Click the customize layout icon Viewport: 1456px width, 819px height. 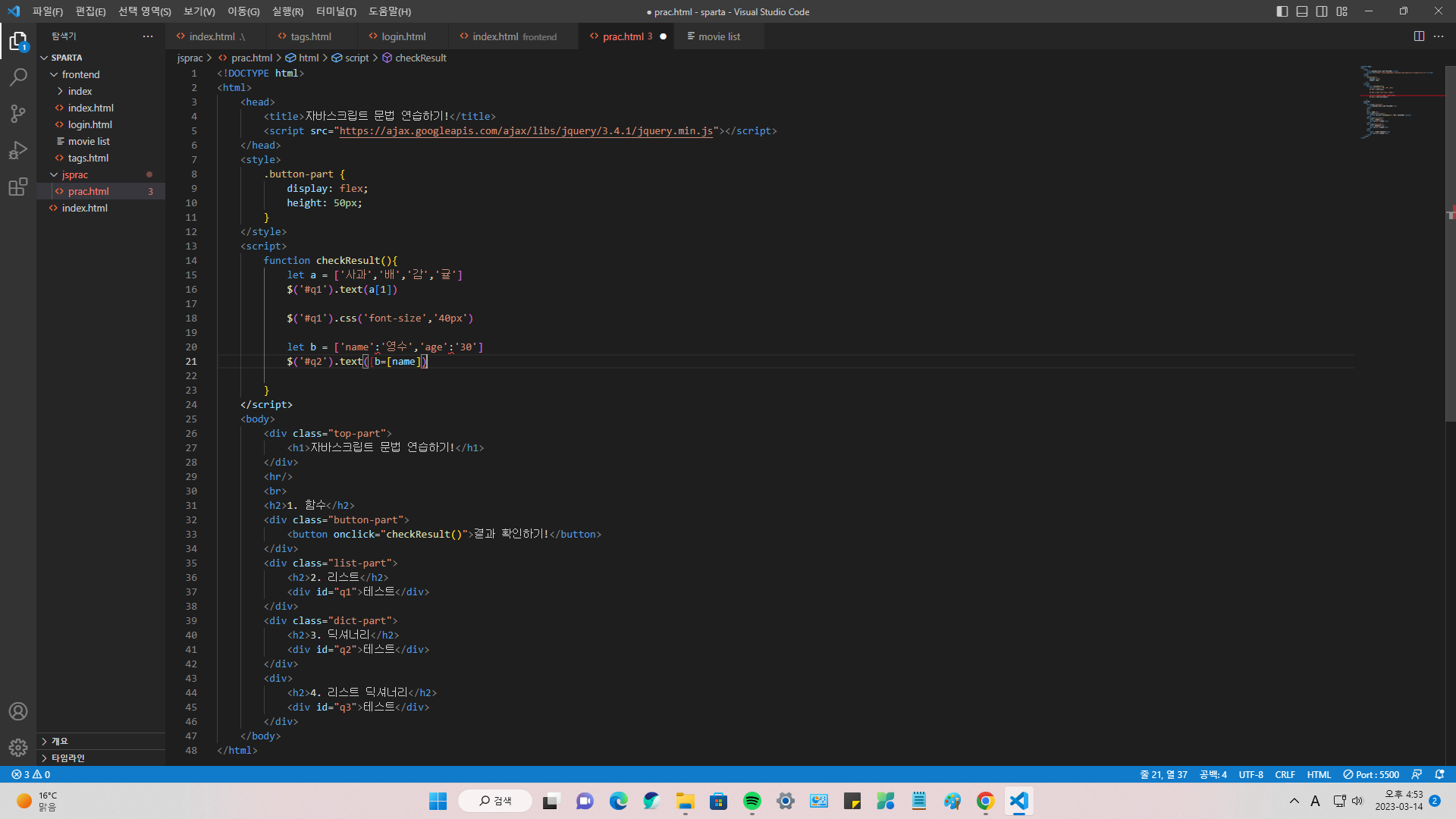click(x=1342, y=11)
